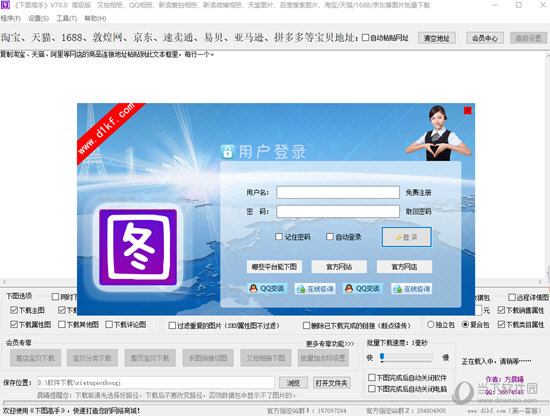
Task: Toggle 自动粘贴网址 checkbox
Action: click(x=365, y=38)
